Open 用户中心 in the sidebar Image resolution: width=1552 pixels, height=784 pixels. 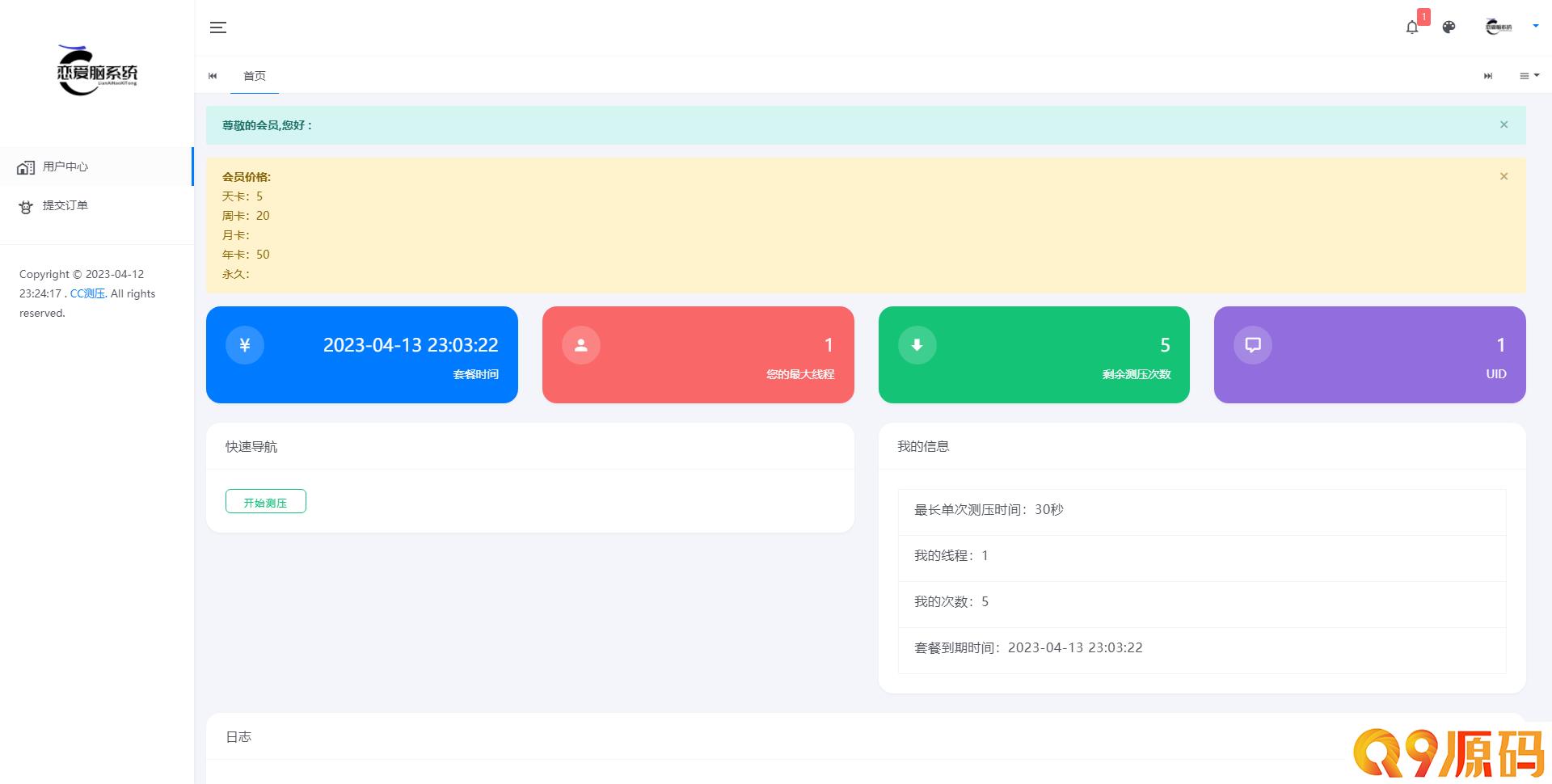[97, 166]
